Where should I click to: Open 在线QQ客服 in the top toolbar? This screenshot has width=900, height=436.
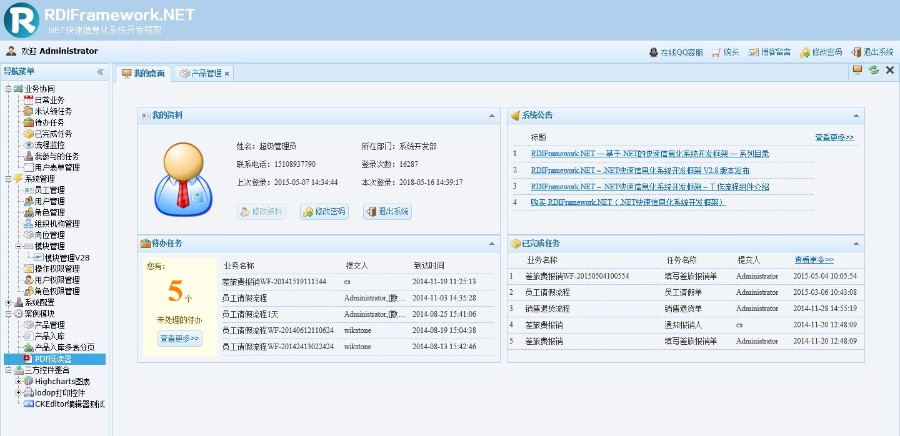676,52
